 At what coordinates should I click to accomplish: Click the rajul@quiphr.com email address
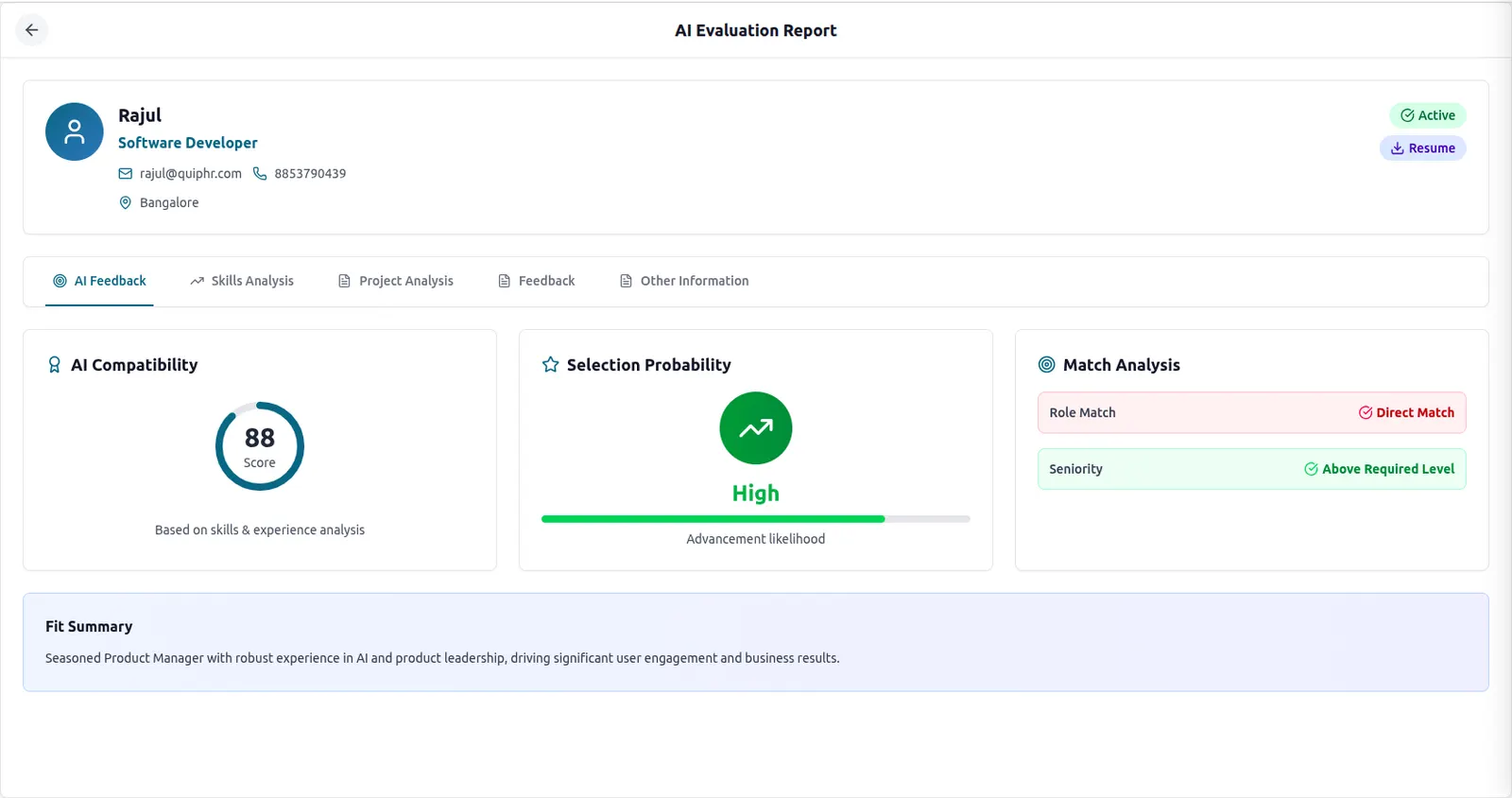tap(191, 174)
